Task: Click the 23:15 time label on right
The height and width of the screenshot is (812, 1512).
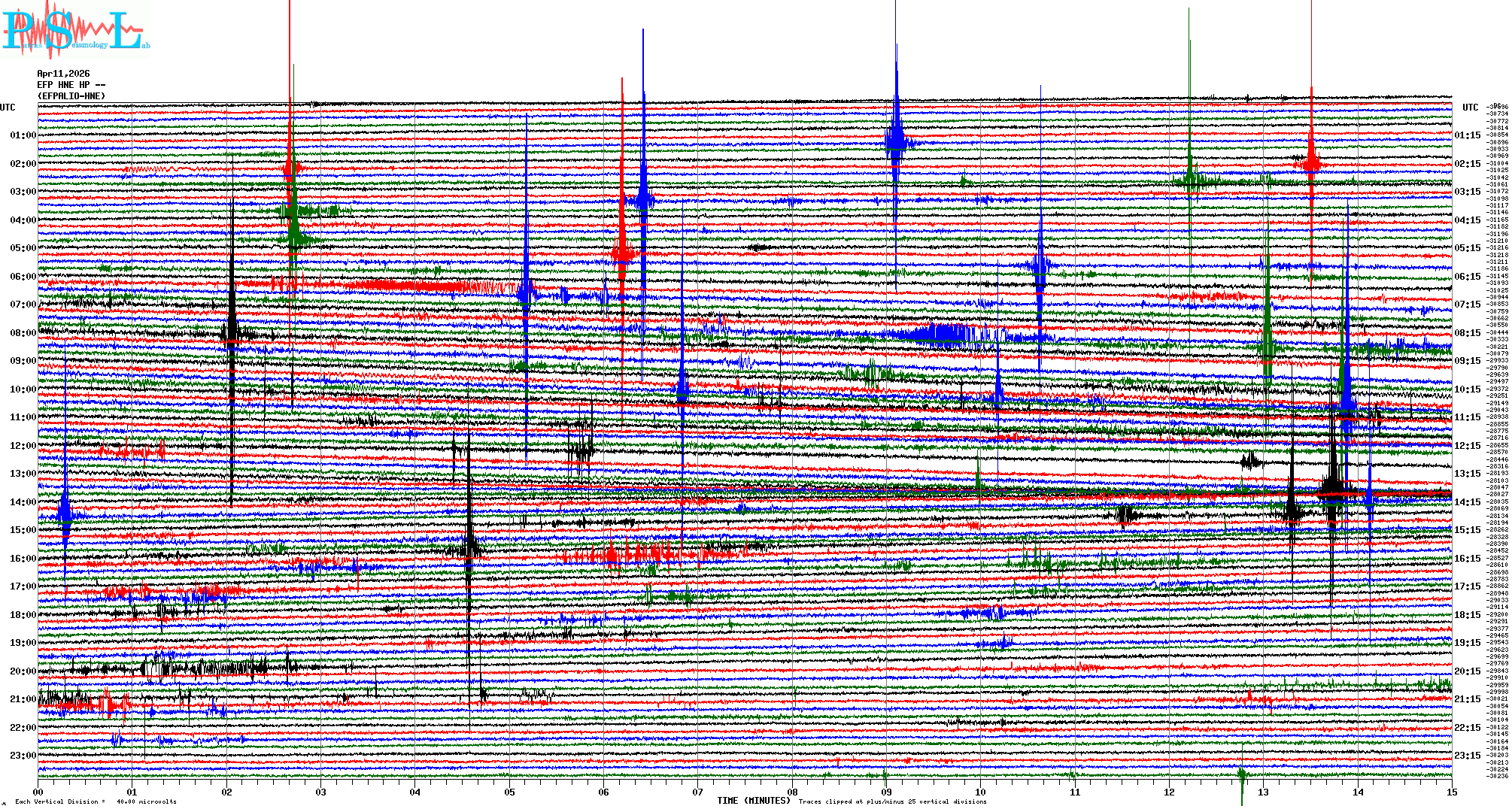Action: (x=1467, y=756)
